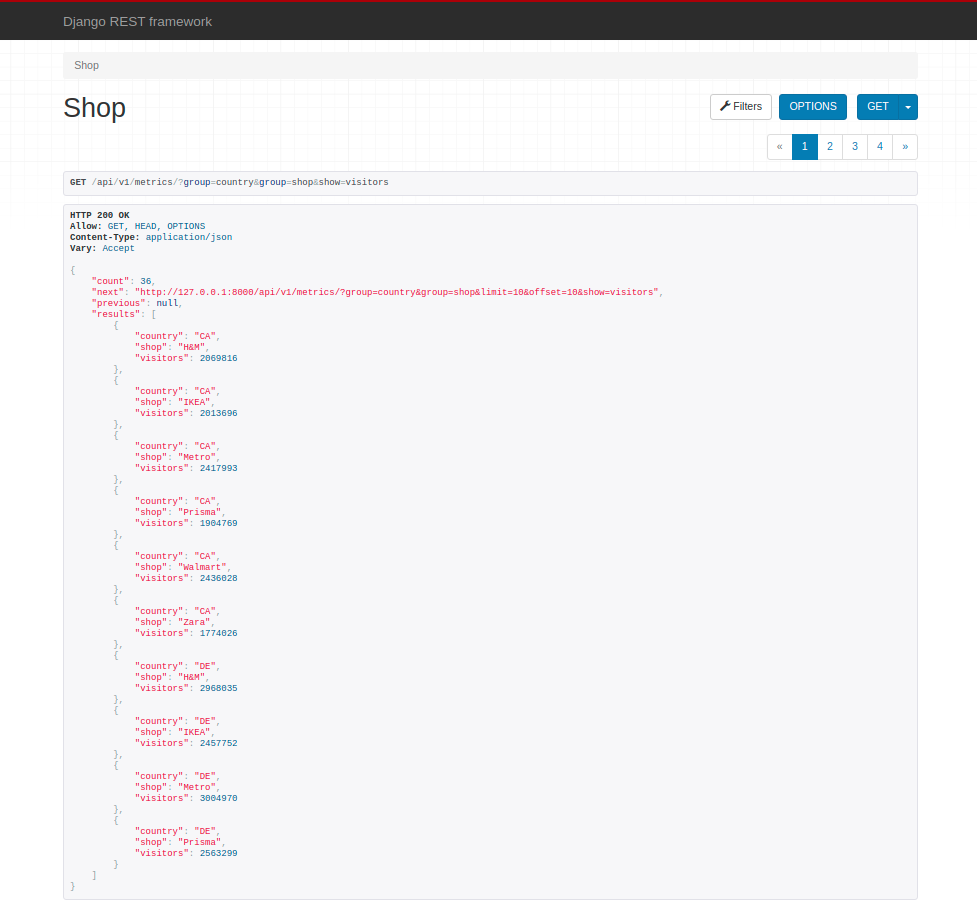Click the Shop page heading
This screenshot has height=920, width=977.
tap(94, 108)
